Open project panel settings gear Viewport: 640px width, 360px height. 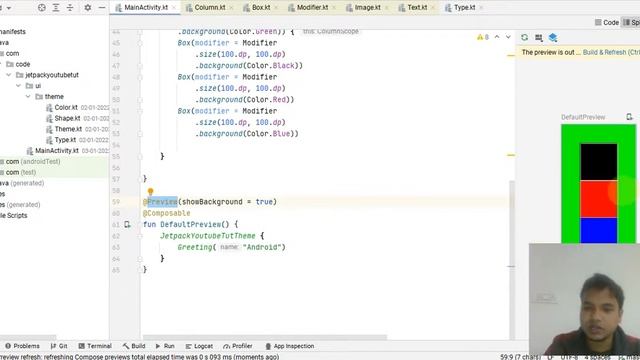88,7
